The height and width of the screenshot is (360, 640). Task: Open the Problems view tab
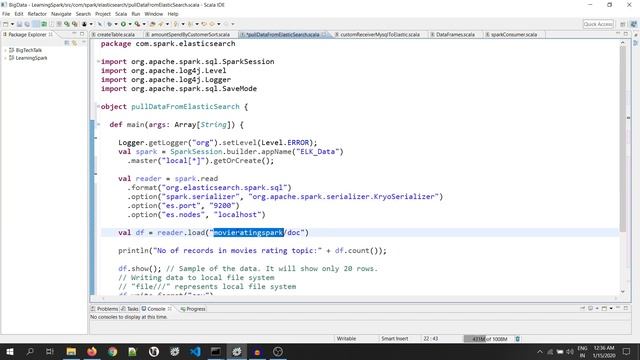click(104, 309)
